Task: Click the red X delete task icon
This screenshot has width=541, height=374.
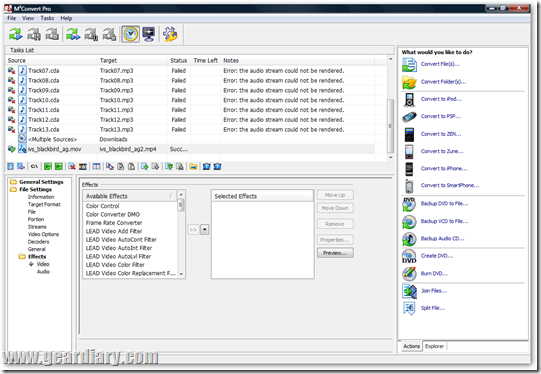Action: (x=72, y=167)
